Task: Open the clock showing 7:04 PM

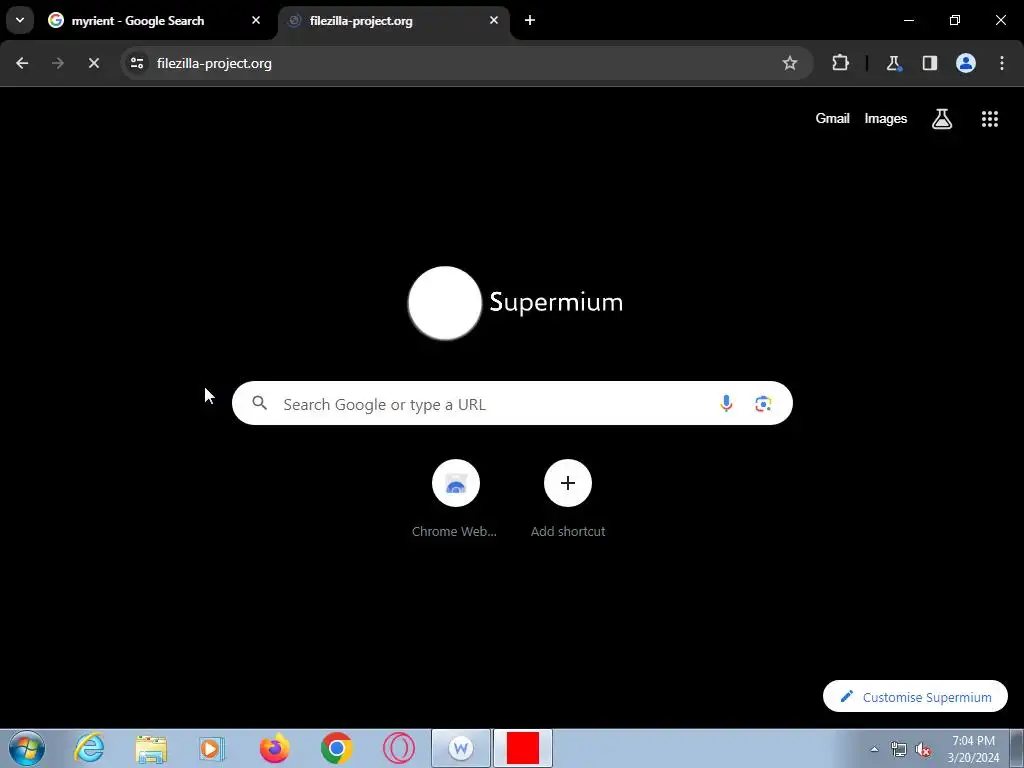Action: pyautogui.click(x=973, y=749)
